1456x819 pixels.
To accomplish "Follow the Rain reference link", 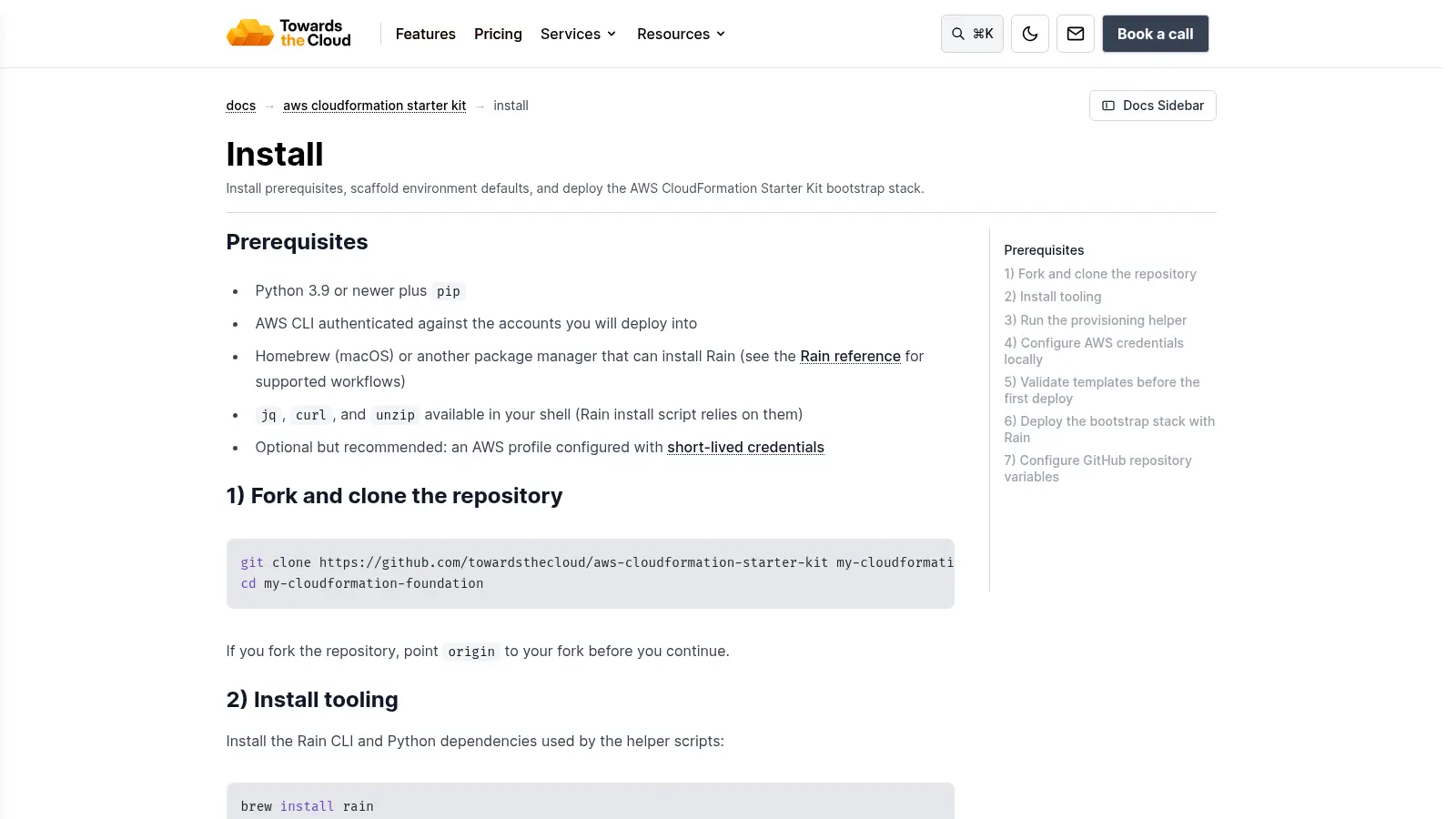I will (x=850, y=356).
